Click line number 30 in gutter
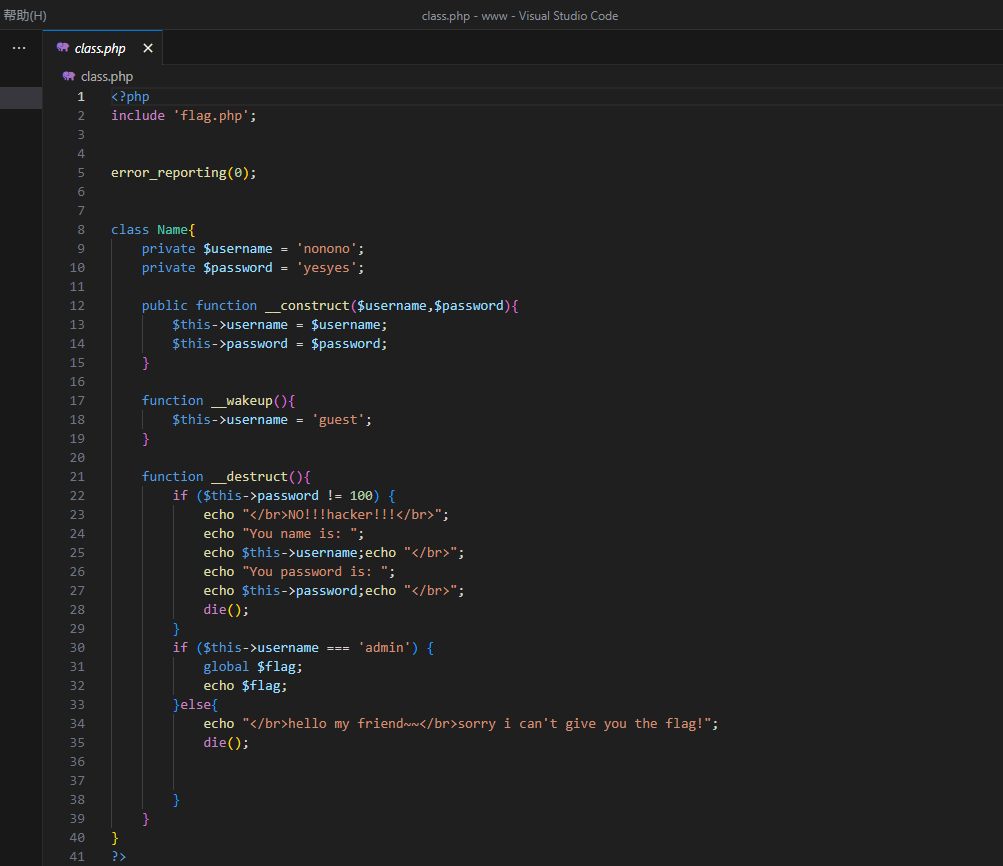 tap(77, 647)
